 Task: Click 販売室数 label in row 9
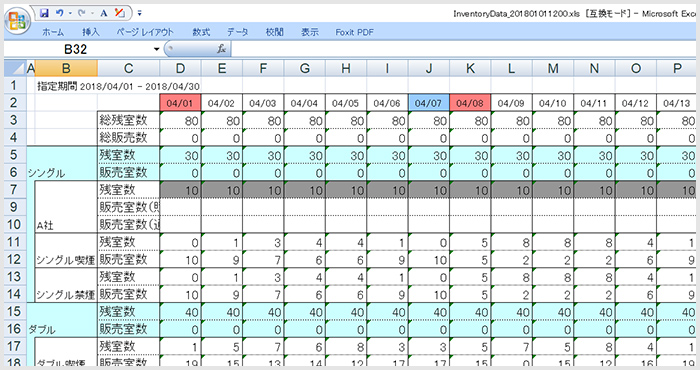[129, 207]
